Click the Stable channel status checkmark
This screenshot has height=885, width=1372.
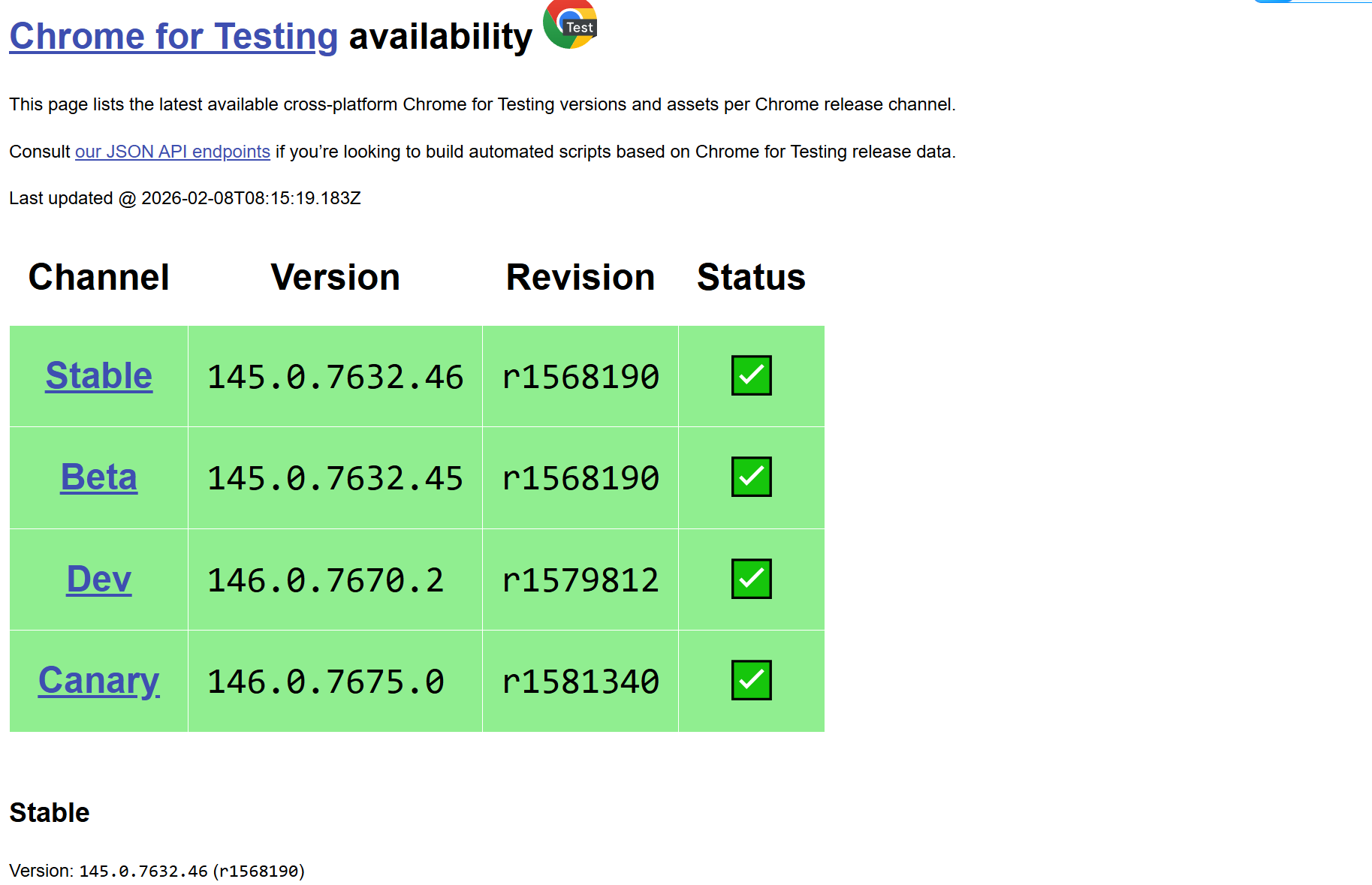[x=751, y=375]
